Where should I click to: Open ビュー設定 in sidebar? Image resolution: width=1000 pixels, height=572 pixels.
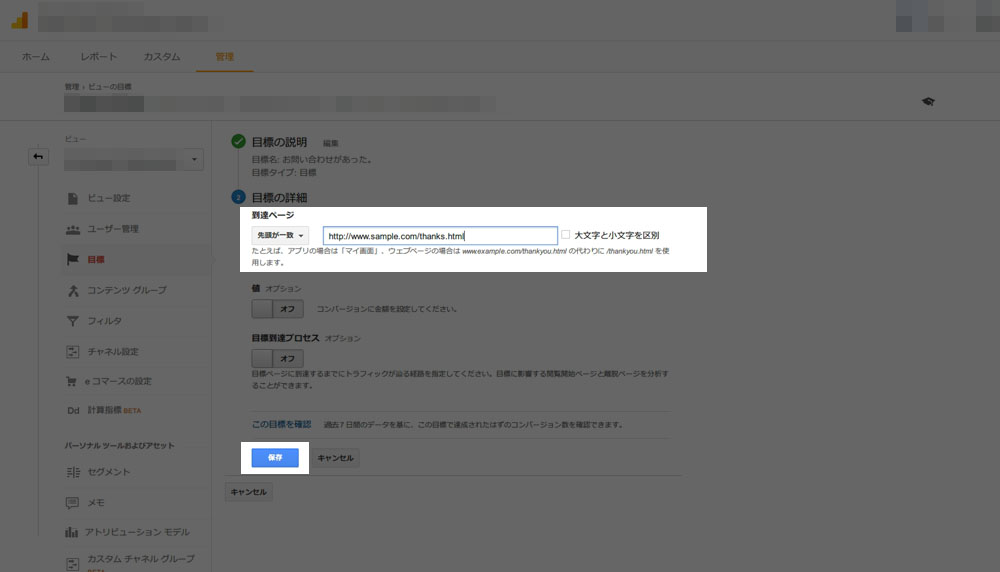click(x=109, y=198)
